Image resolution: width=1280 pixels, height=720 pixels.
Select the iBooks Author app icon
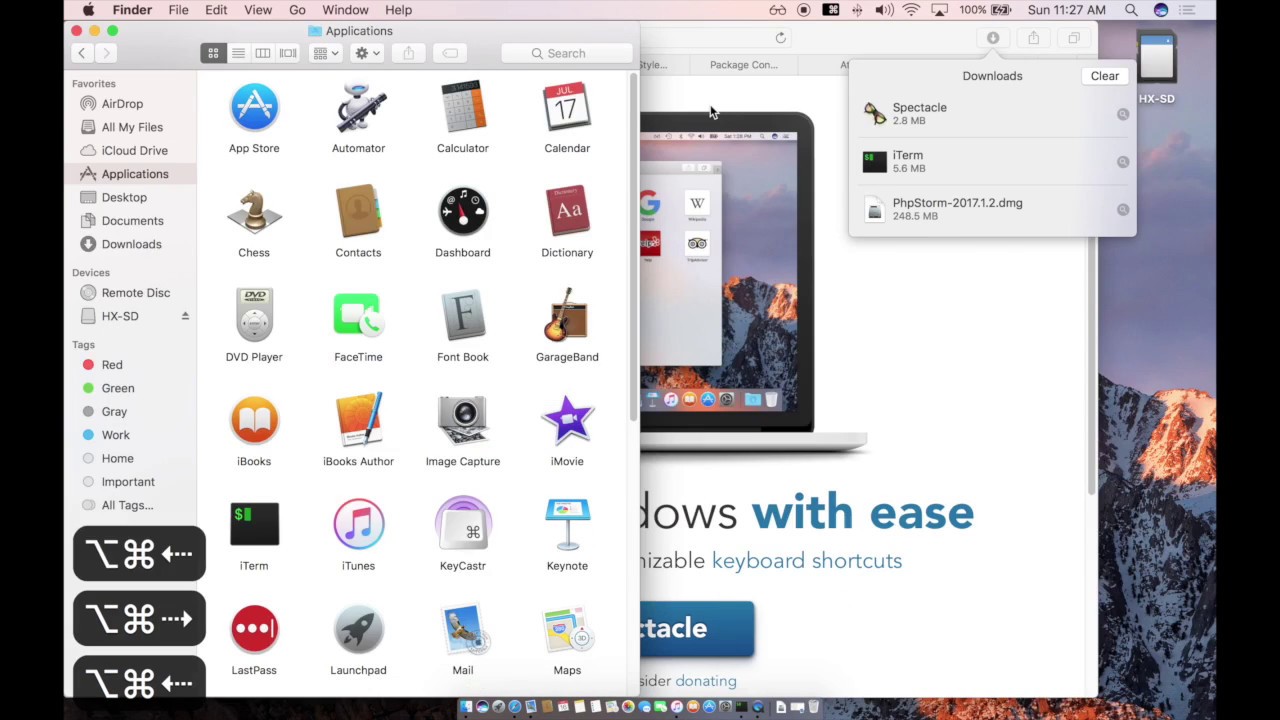(358, 421)
